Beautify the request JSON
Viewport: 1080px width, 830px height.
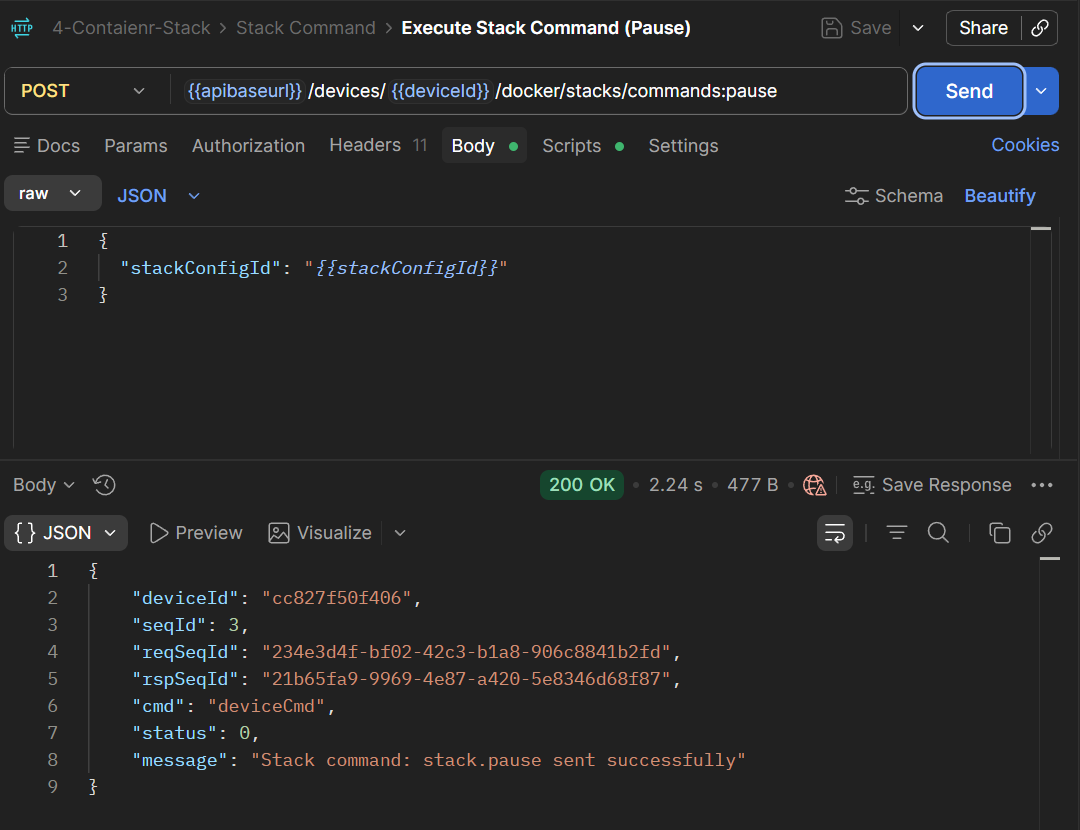point(999,196)
